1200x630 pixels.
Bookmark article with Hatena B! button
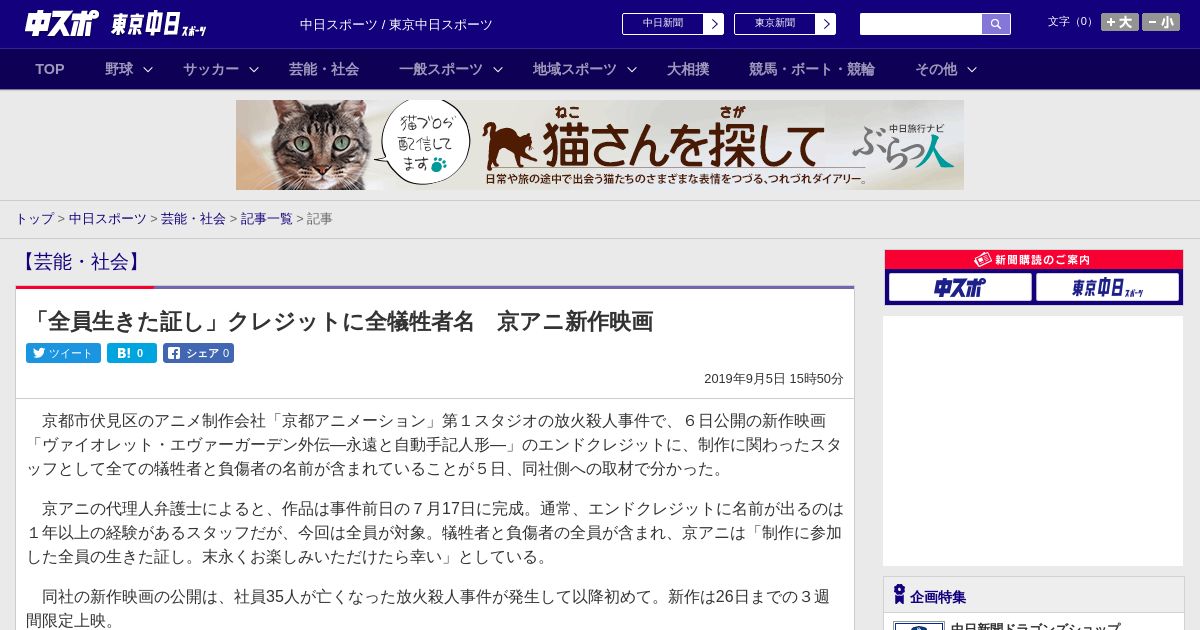coord(132,353)
